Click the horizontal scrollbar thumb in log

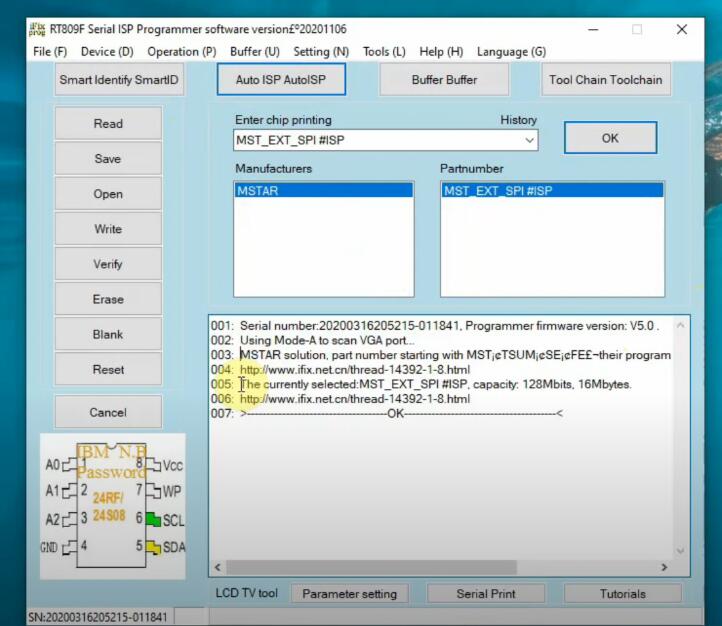tap(371, 567)
